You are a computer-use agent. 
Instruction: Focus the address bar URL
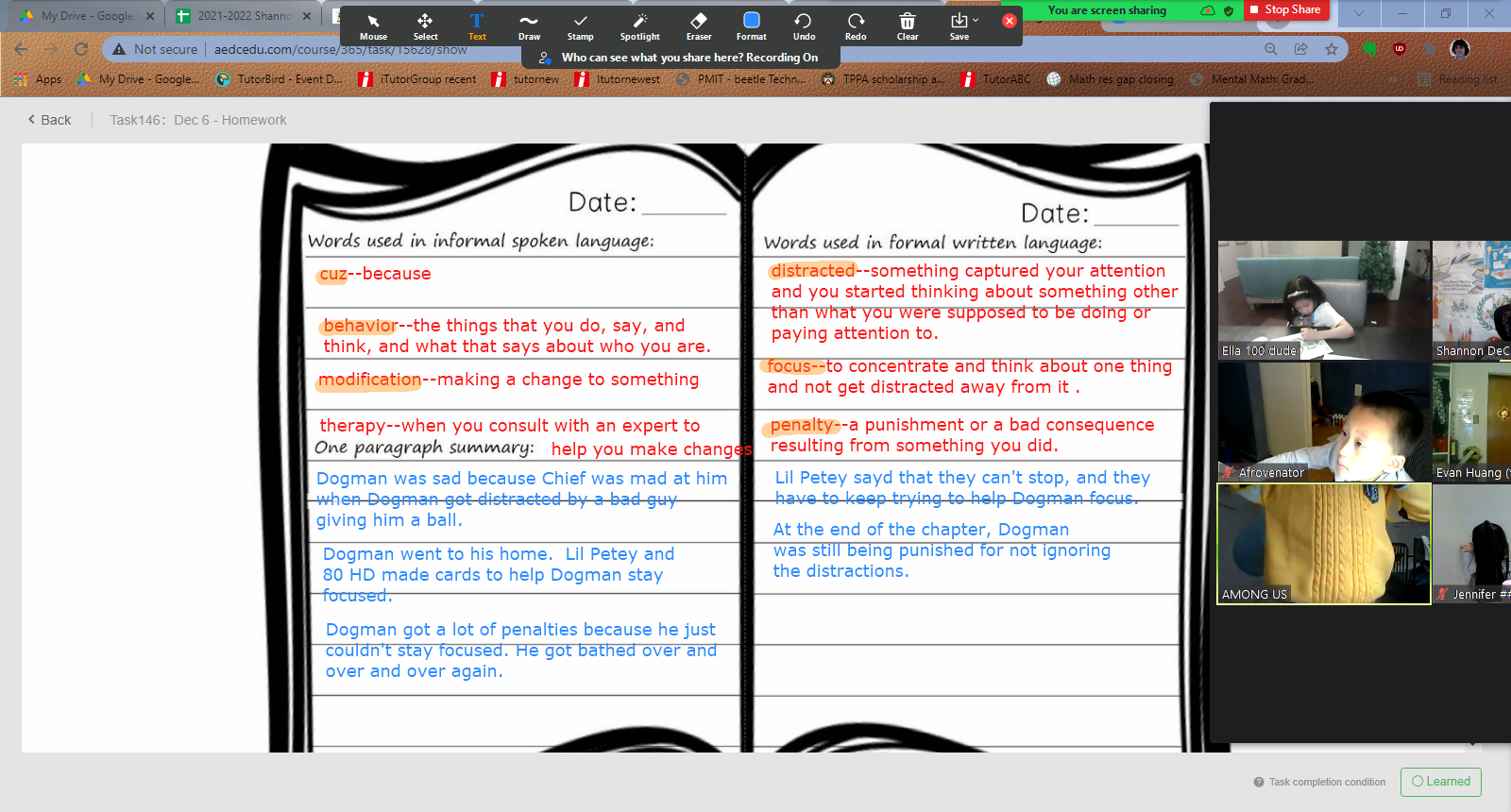point(340,49)
